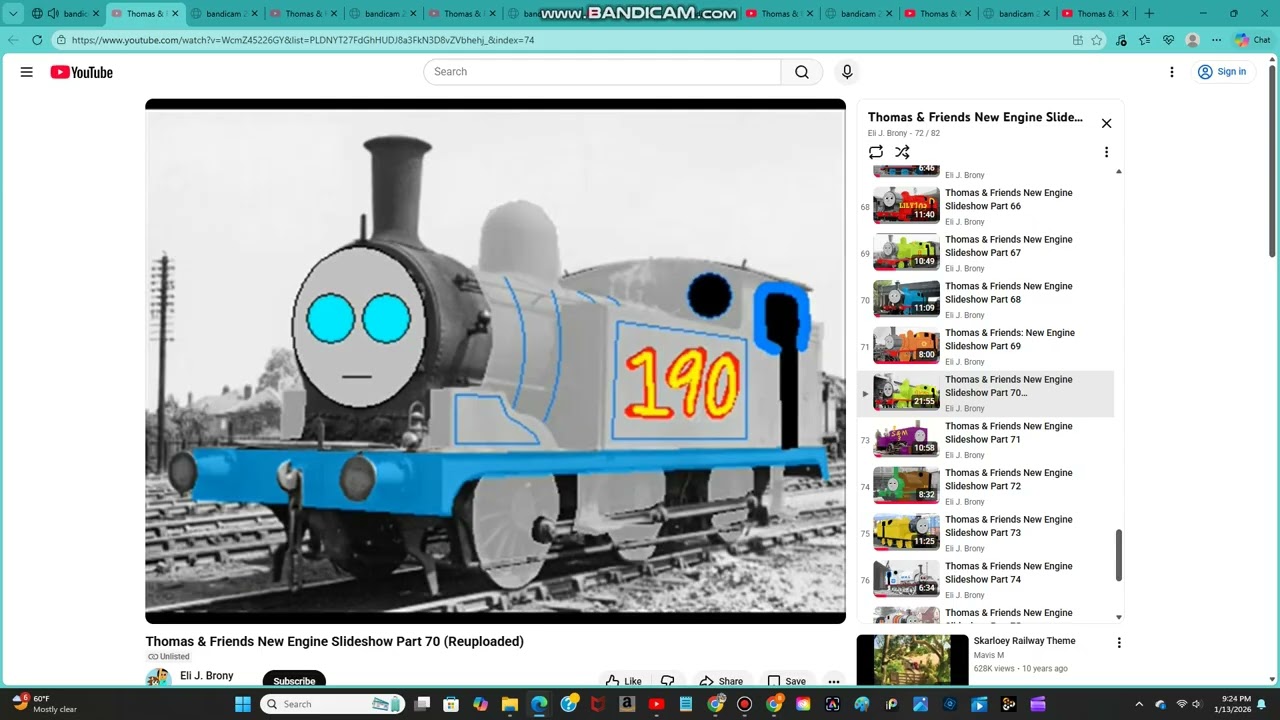Open the YouTube app on taskbar
The image size is (1280, 720).
coord(656,704)
